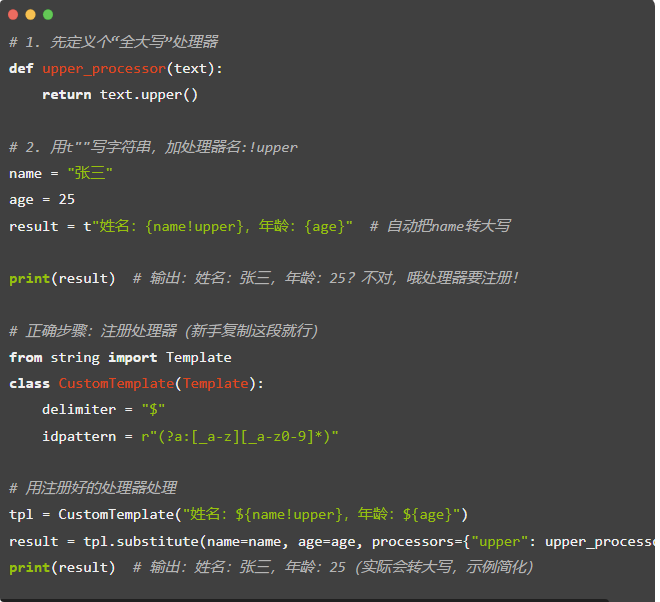Click the def keyword
The width and height of the screenshot is (660, 602).
pyautogui.click(x=21, y=68)
